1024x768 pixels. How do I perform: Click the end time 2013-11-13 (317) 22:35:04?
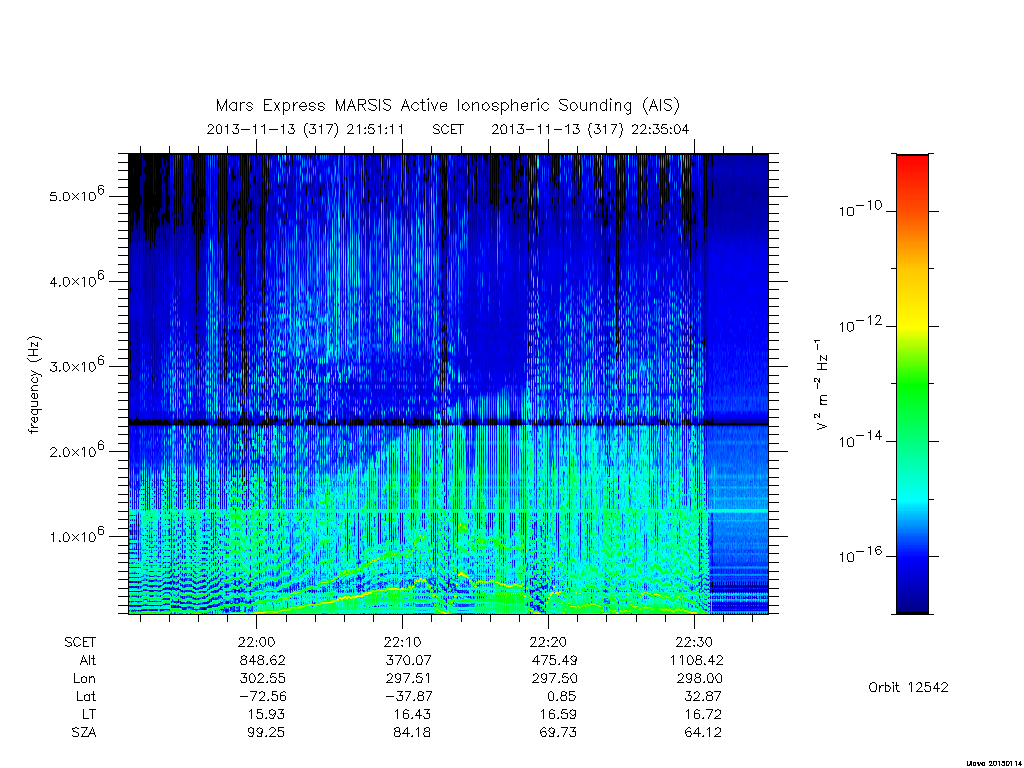click(590, 129)
